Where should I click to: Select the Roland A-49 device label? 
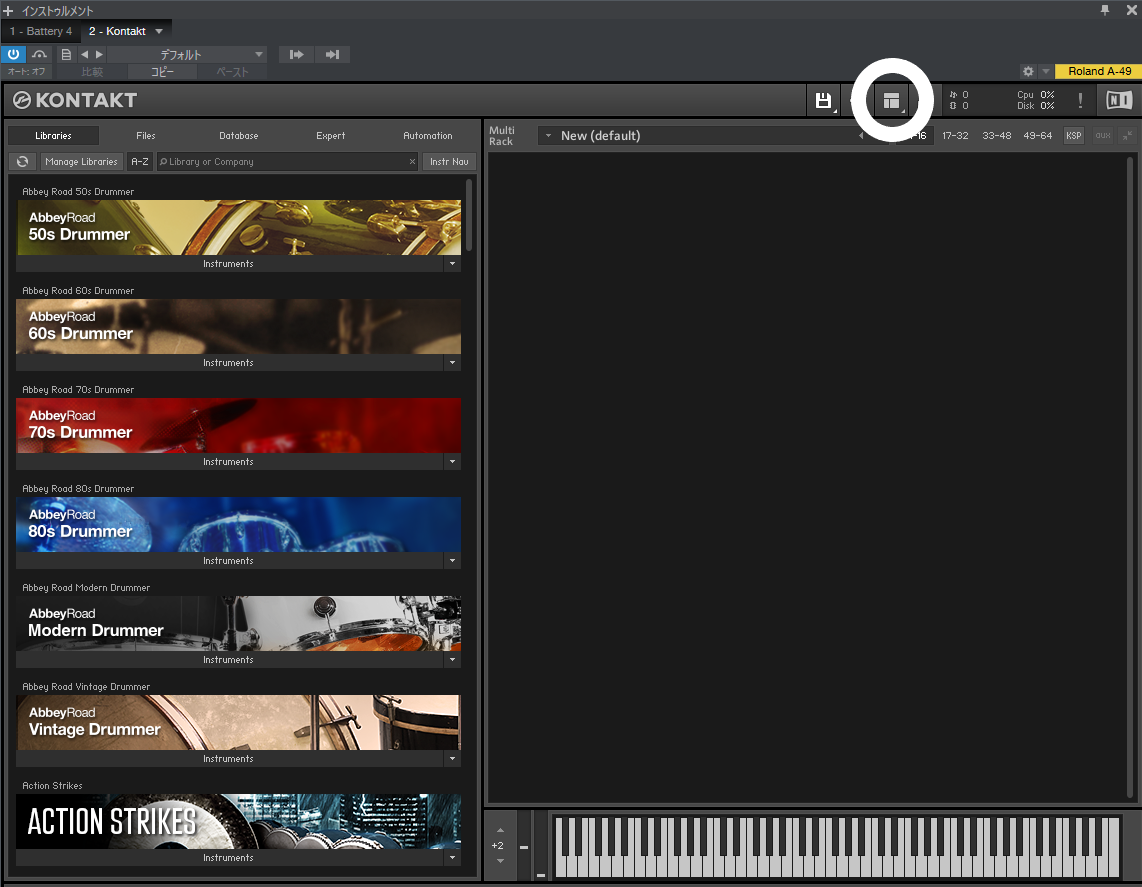point(1099,71)
